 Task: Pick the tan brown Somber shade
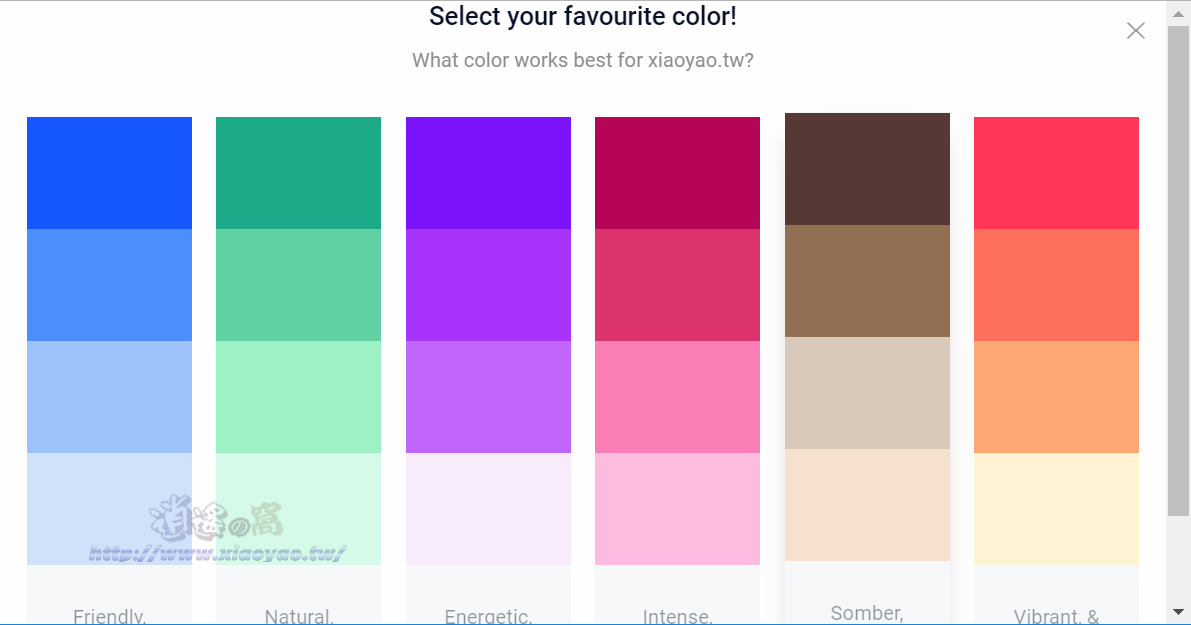pos(867,281)
